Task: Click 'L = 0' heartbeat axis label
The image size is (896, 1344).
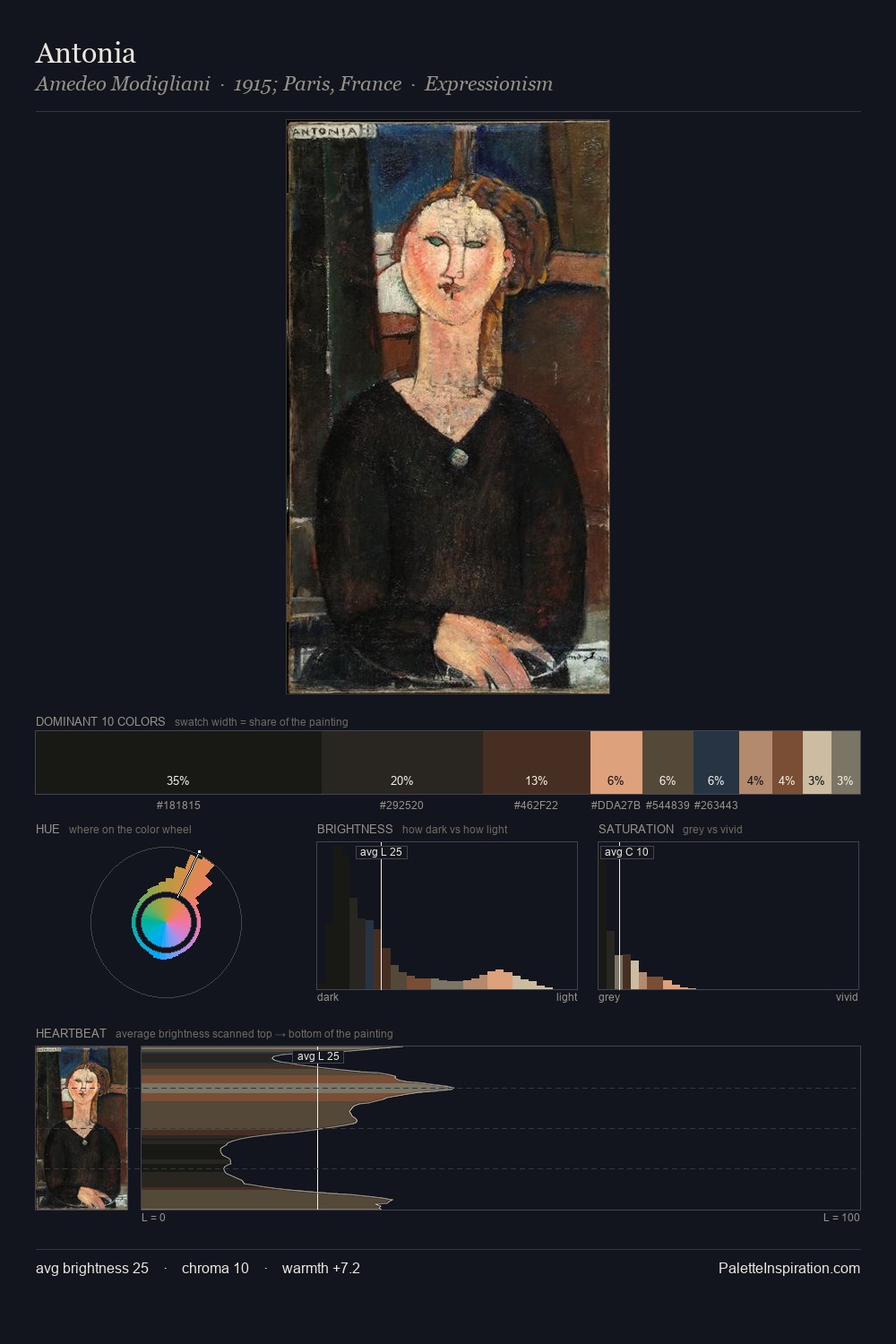Action: (153, 1218)
